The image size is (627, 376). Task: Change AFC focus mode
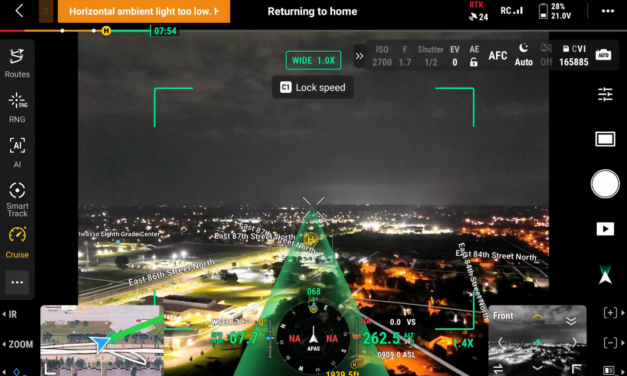coord(498,56)
